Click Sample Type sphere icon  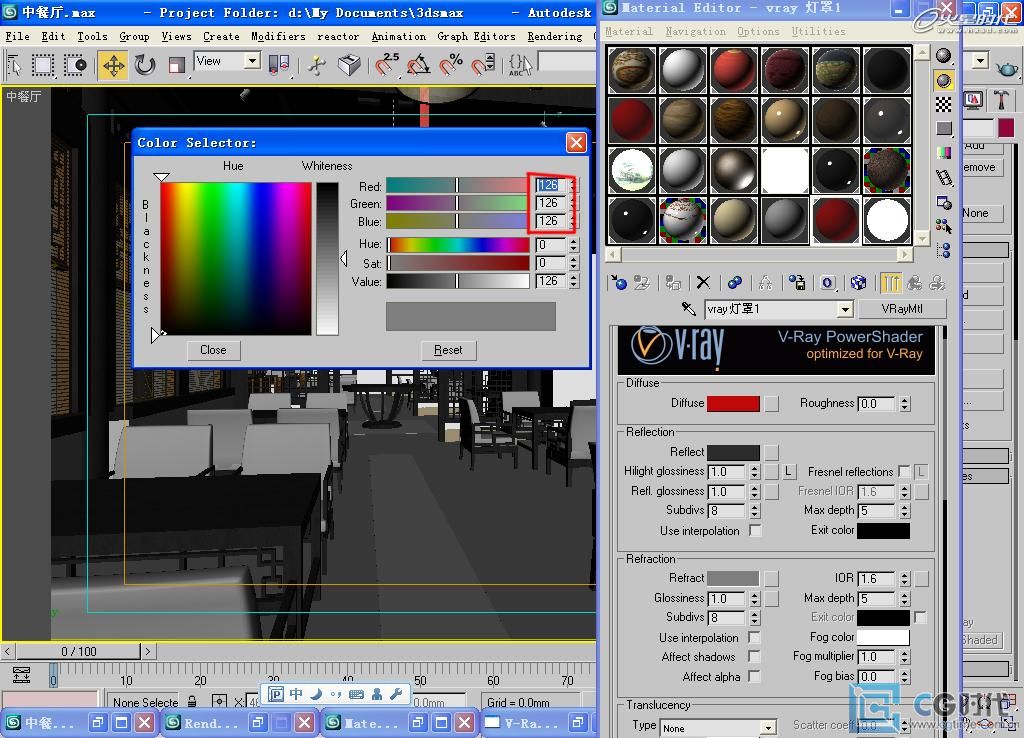tap(943, 56)
